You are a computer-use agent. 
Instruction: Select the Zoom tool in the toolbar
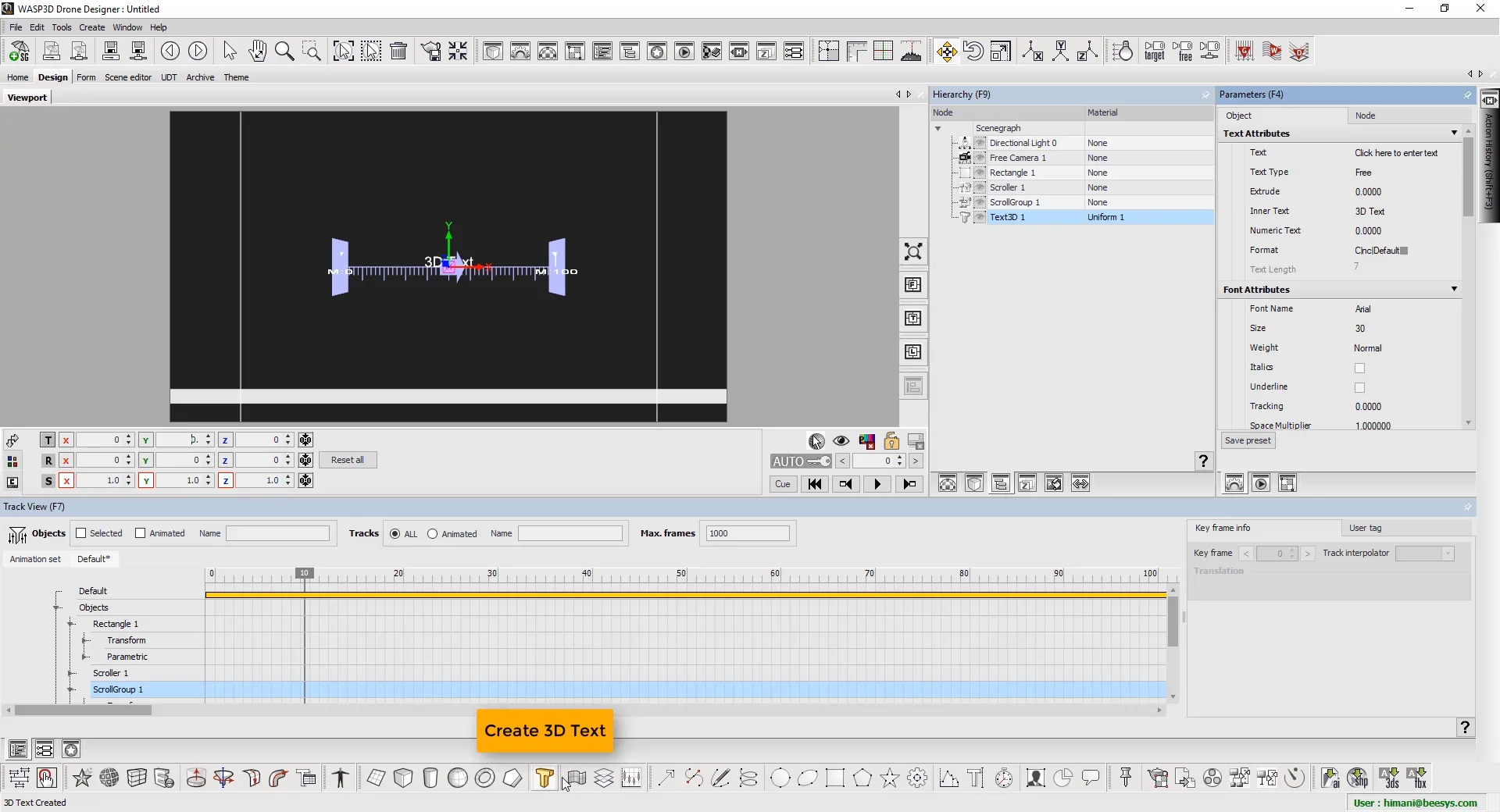click(284, 52)
